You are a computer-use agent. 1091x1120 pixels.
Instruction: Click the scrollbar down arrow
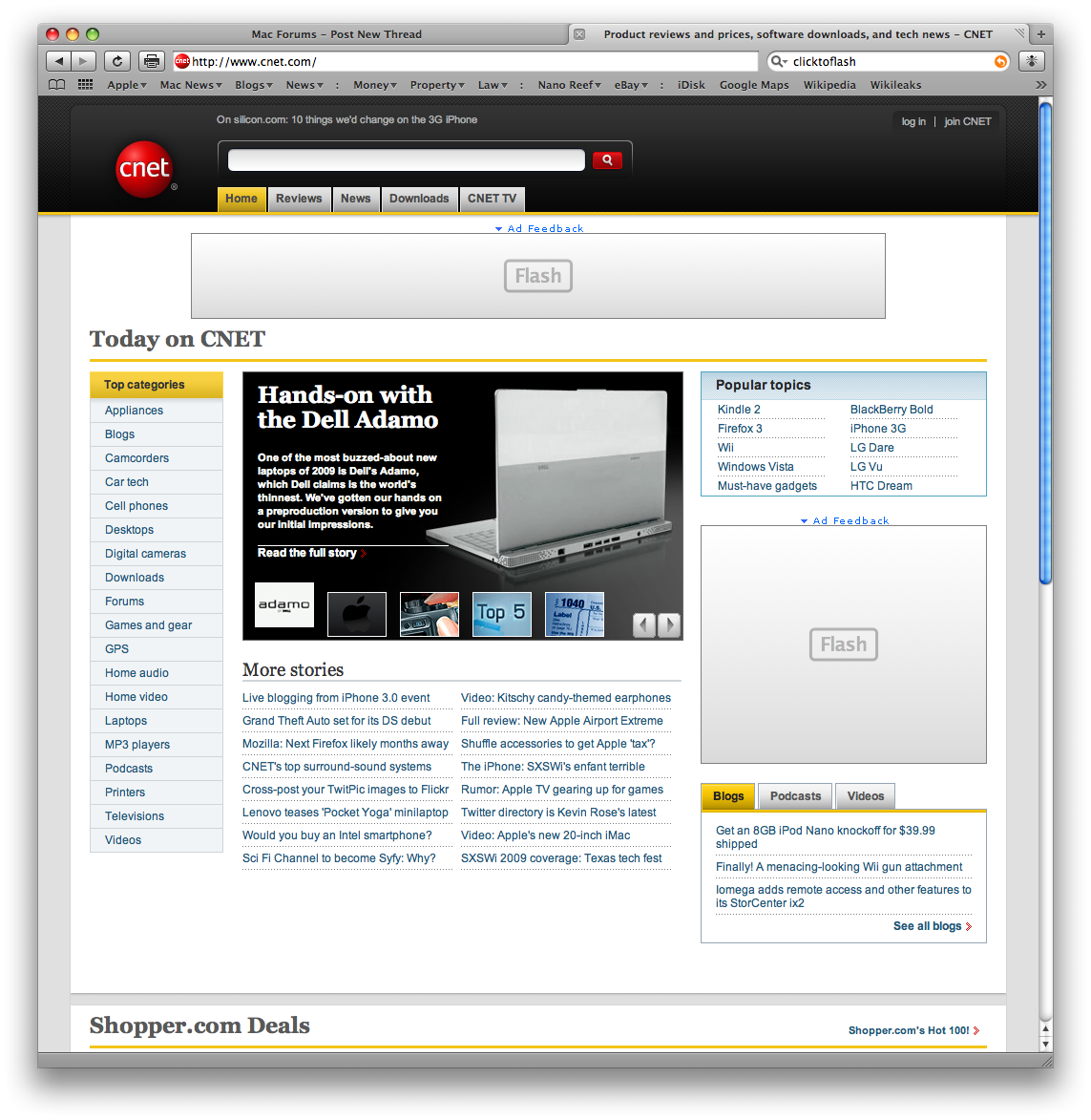click(x=1045, y=1045)
